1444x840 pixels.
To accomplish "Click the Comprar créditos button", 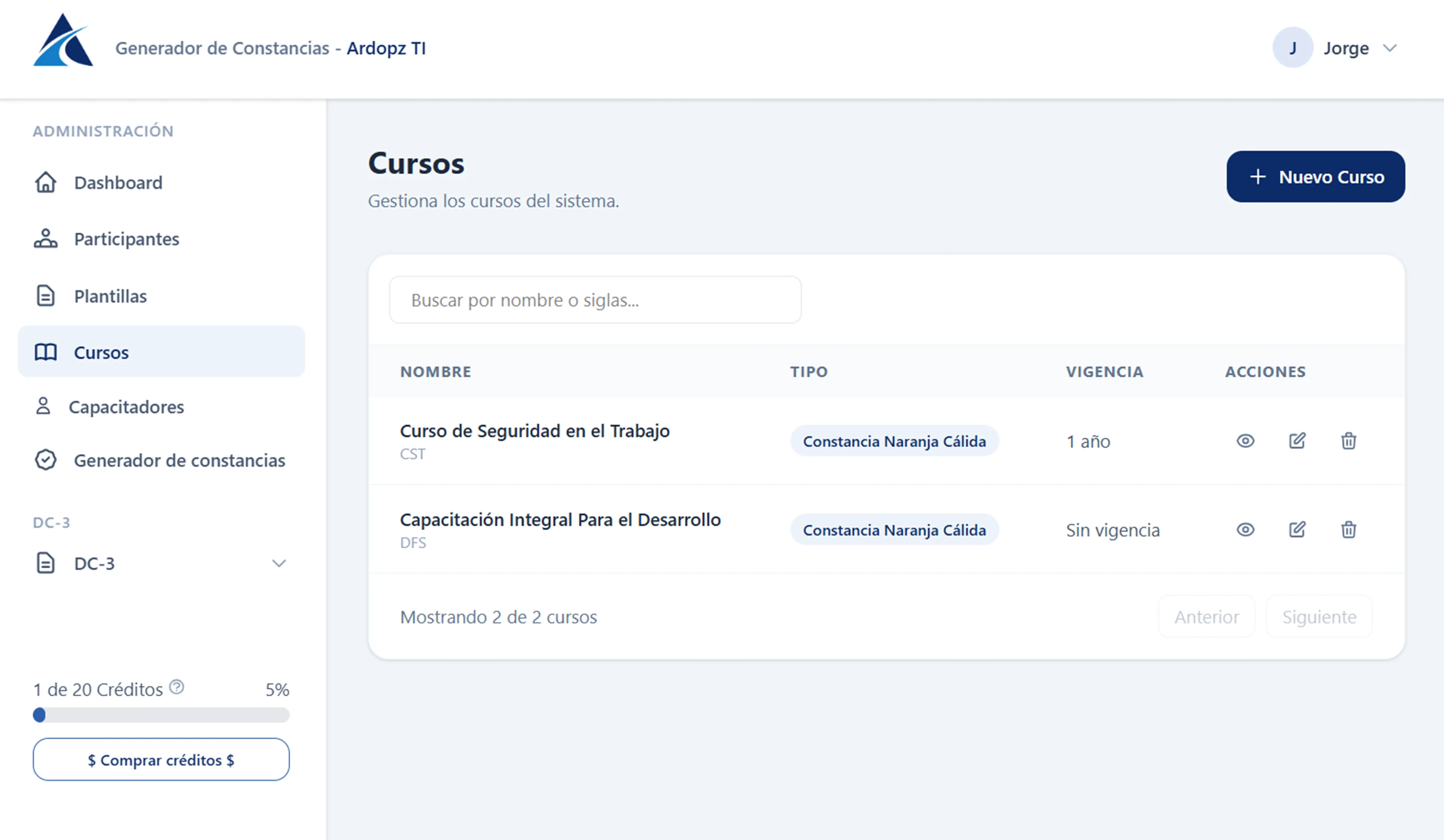I will tap(161, 759).
